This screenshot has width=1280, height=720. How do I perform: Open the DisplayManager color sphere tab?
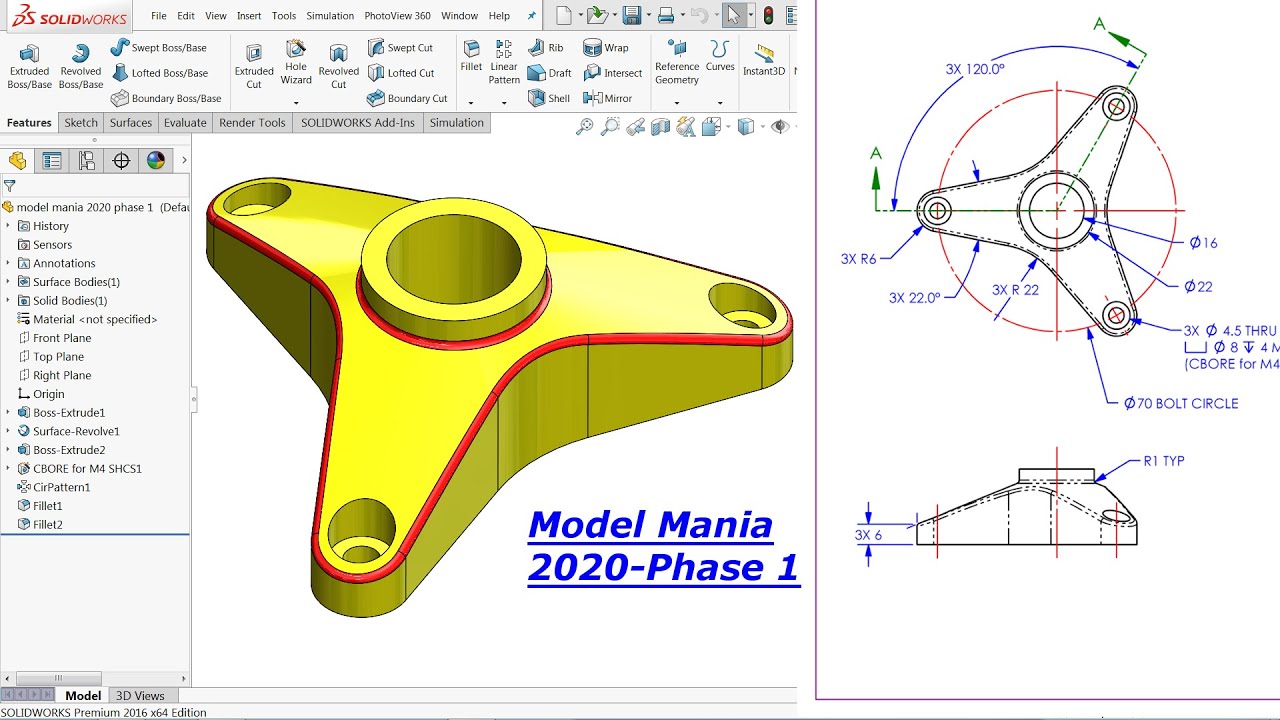tap(155, 161)
